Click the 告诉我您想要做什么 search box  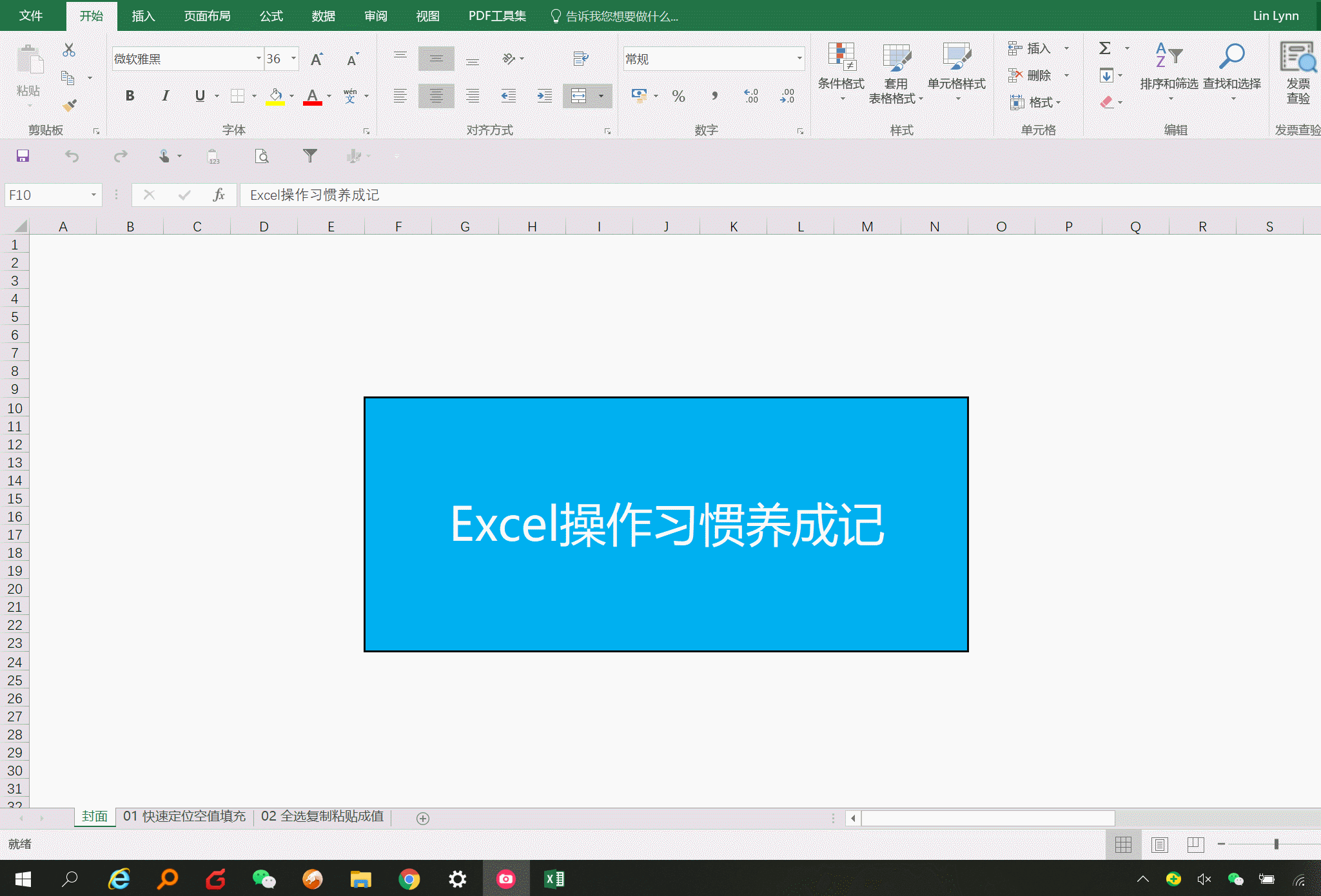point(615,16)
